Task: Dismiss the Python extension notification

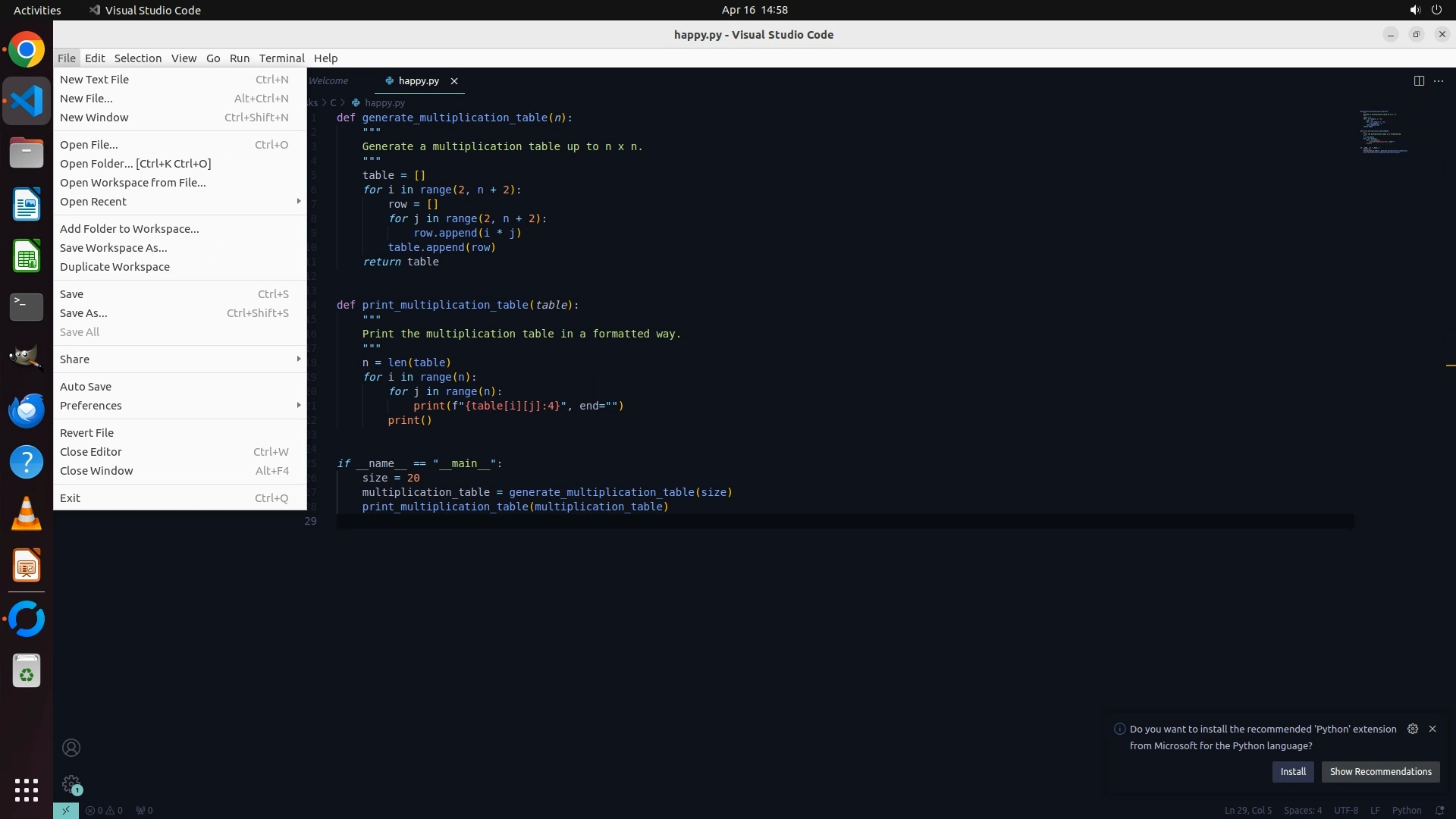Action: coord(1432,729)
